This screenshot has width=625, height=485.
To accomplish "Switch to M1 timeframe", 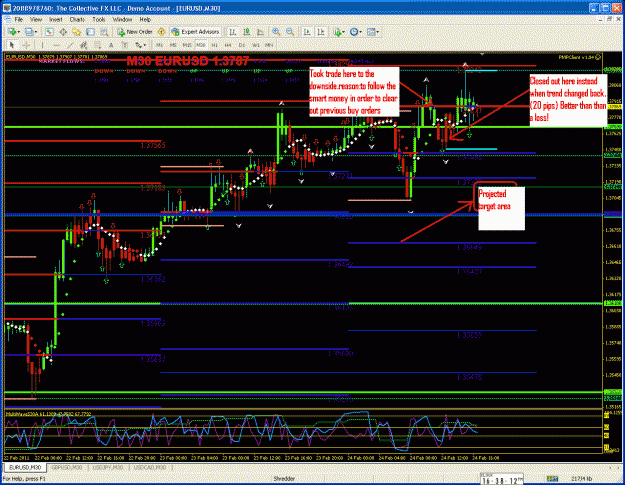I will (x=159, y=45).
